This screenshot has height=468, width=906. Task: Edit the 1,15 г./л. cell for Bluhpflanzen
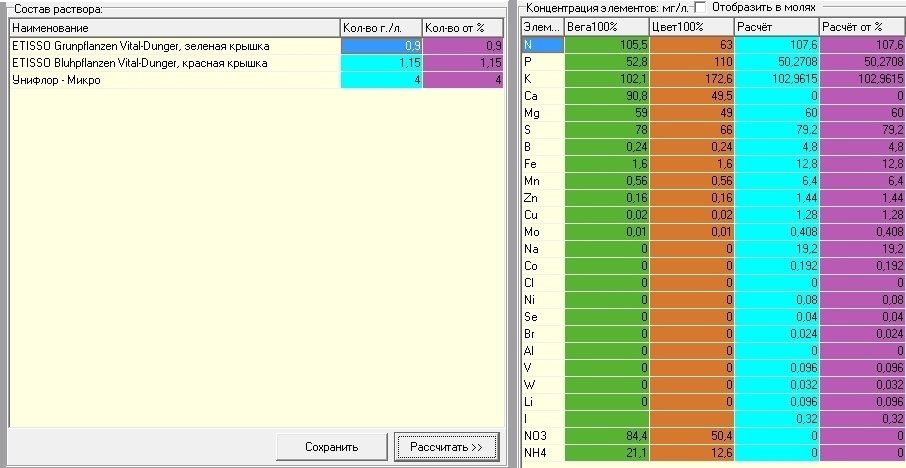pyautogui.click(x=381, y=63)
